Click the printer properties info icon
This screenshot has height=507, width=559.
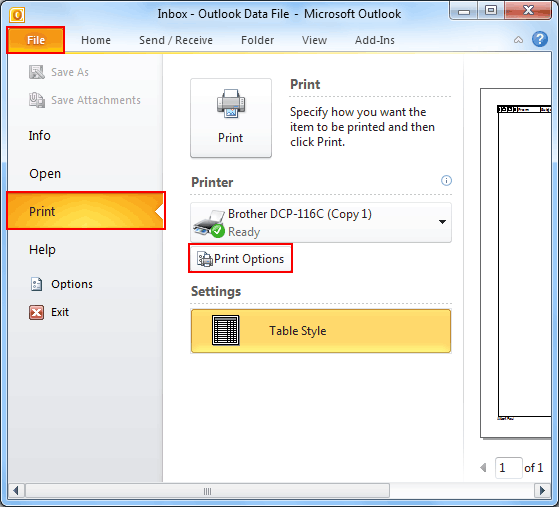446,181
